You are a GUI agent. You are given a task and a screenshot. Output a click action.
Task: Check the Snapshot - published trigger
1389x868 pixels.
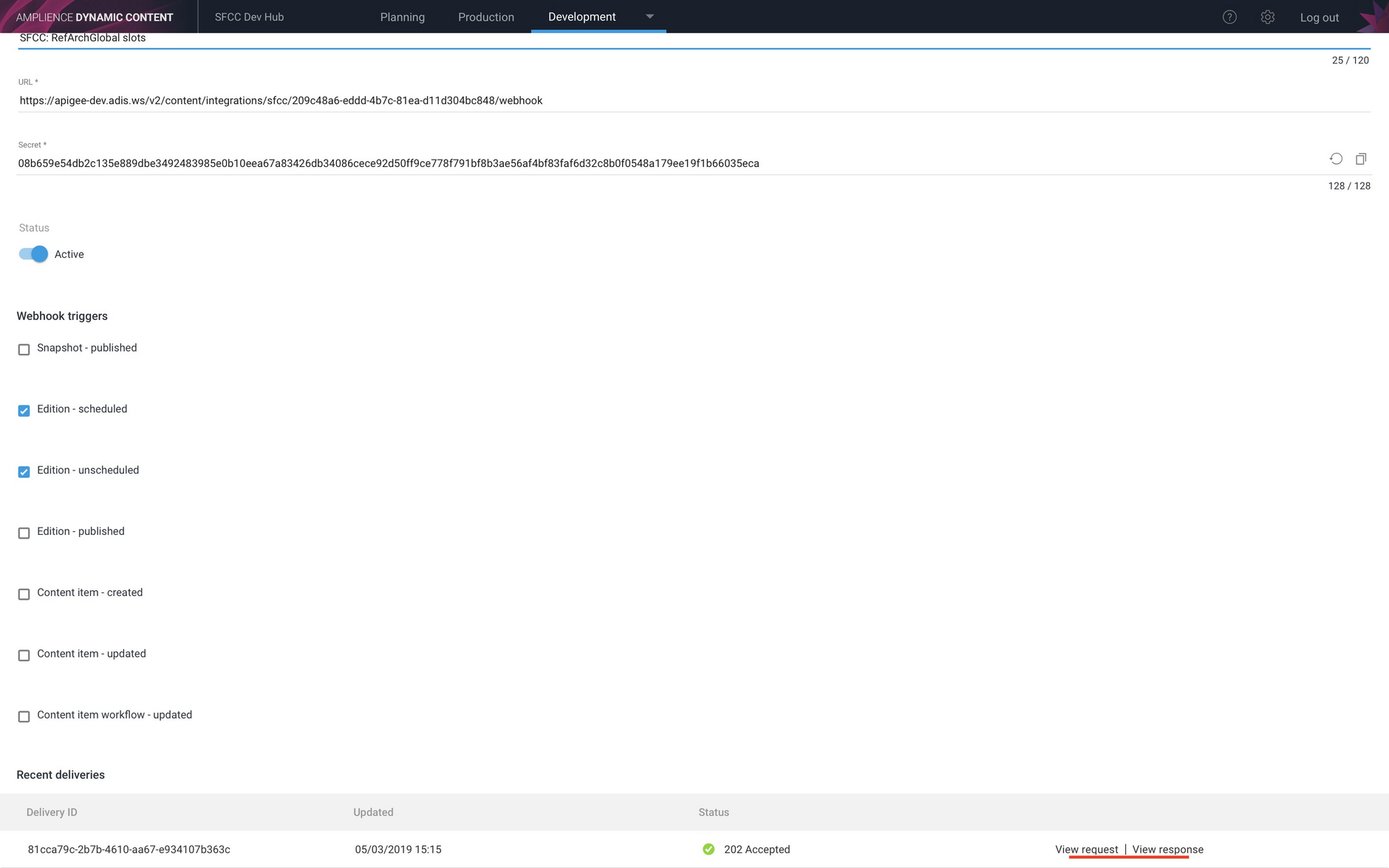[x=24, y=349]
